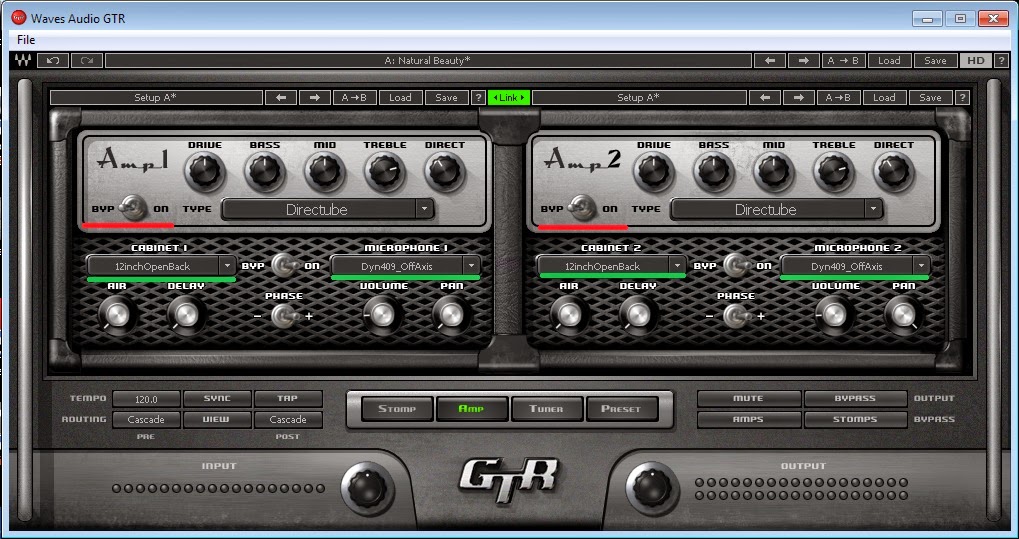Click the undo arrow in top toolbar
Screen dimensions: 1019x539
coord(53,60)
